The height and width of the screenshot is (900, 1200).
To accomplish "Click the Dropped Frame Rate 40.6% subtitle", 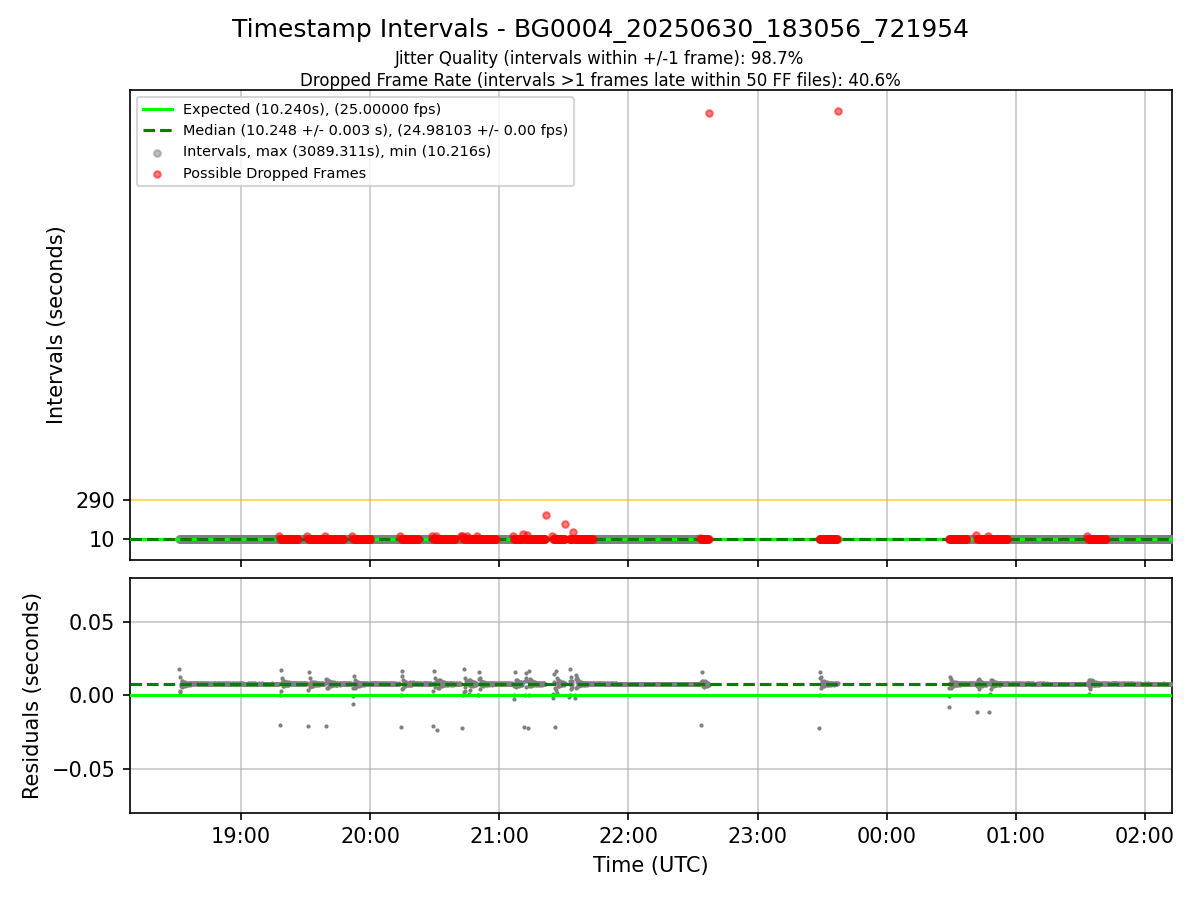I will [x=600, y=80].
